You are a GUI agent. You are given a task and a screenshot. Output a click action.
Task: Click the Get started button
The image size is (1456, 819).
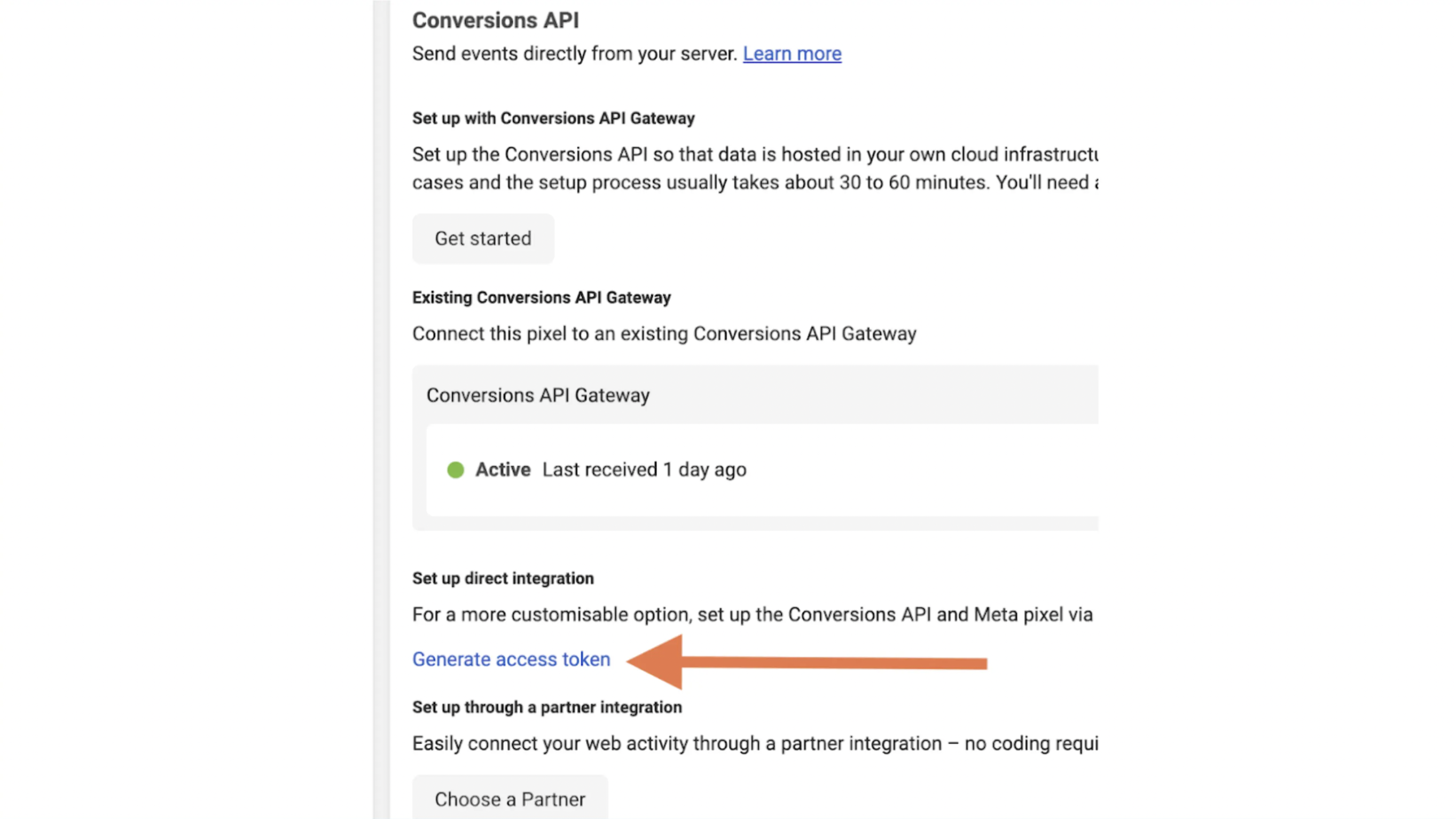[483, 238]
